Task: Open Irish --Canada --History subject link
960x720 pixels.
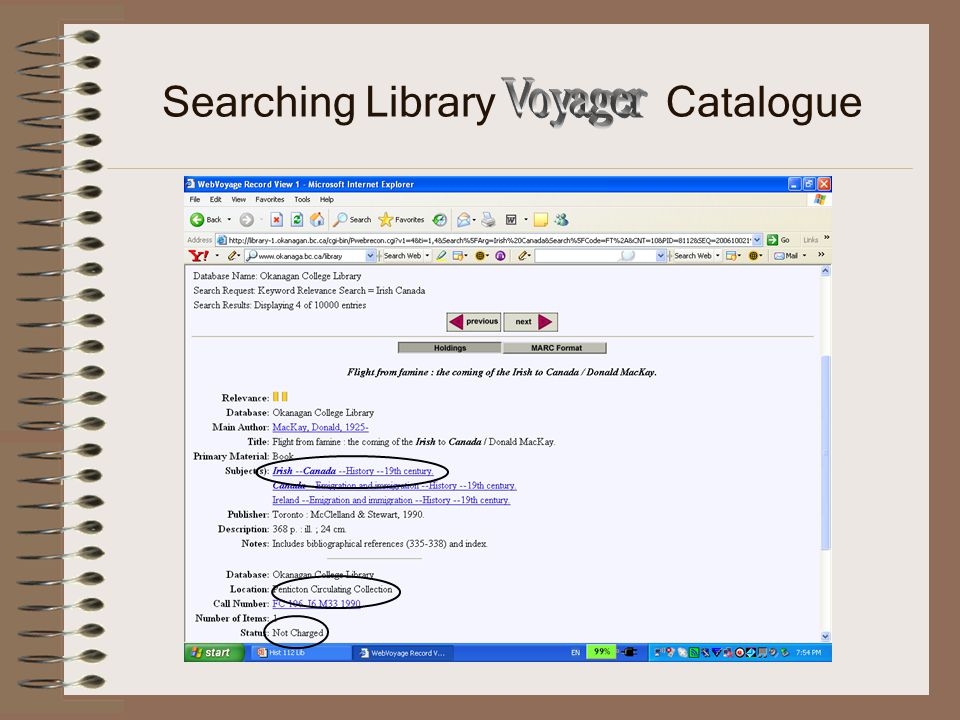Action: (x=353, y=471)
